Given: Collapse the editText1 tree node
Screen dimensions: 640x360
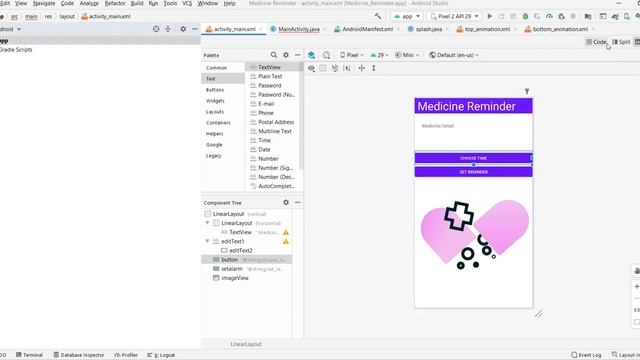Looking at the screenshot, I should tap(207, 241).
